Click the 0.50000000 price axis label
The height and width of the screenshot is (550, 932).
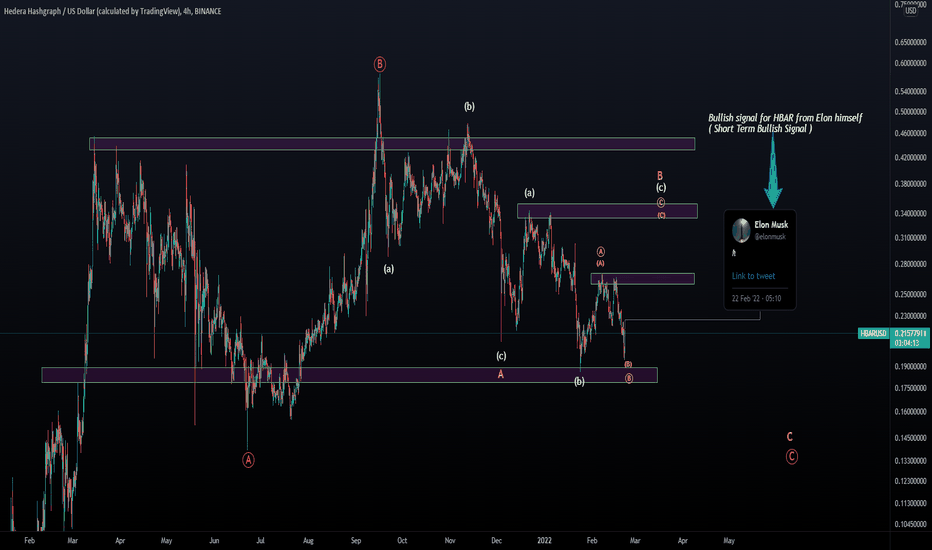point(910,112)
